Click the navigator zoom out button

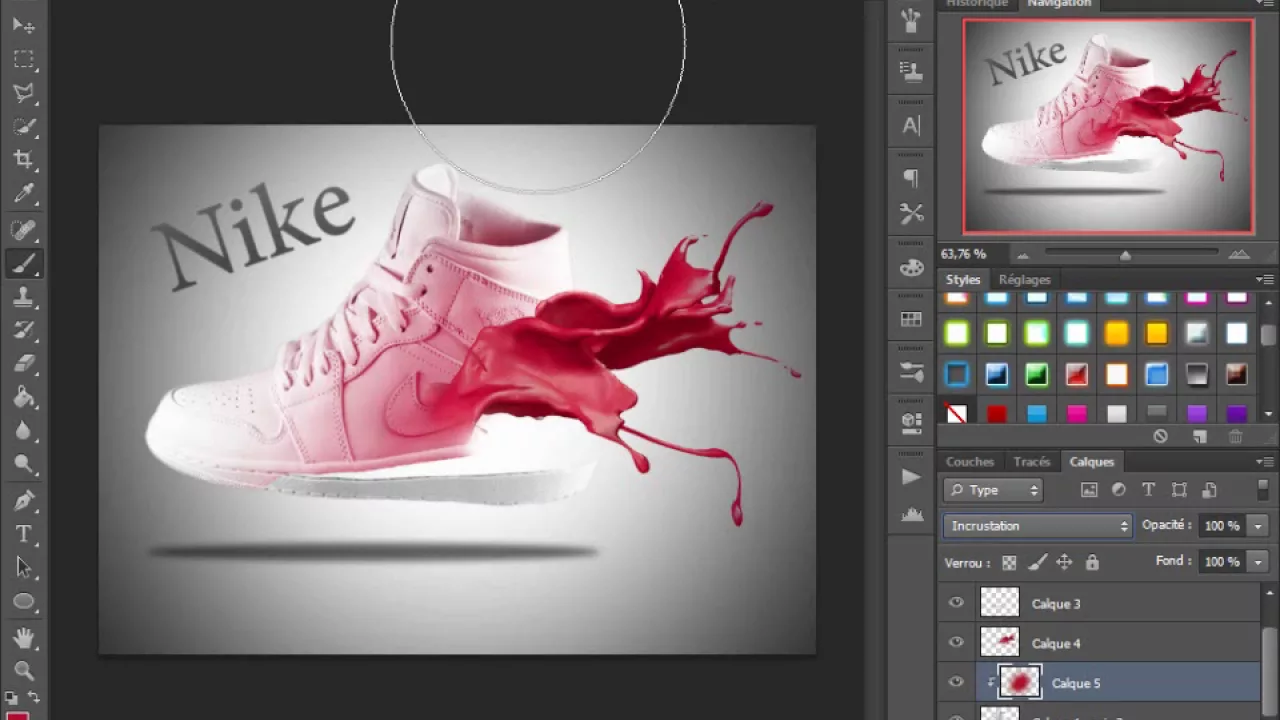pos(1022,255)
